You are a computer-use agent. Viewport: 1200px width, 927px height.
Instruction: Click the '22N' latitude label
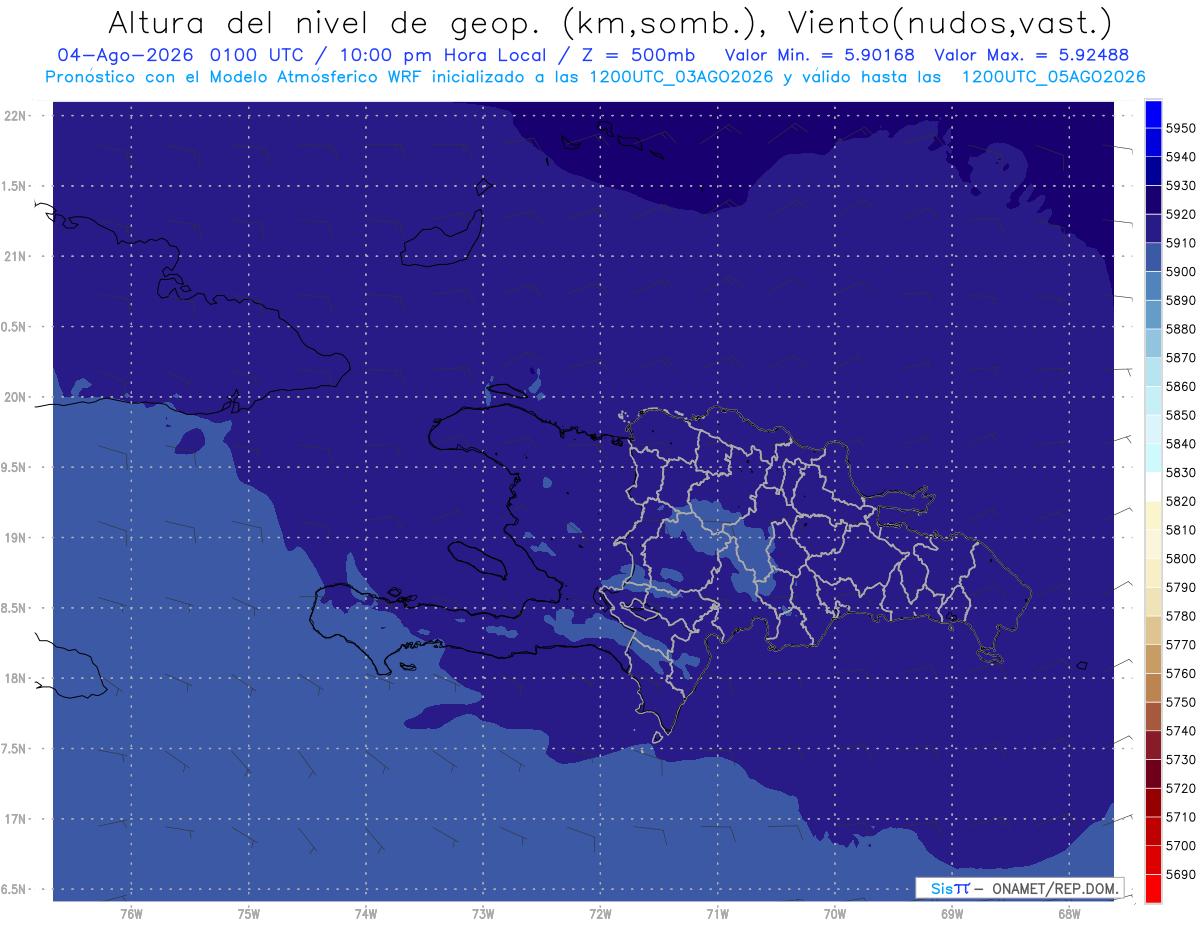point(16,116)
